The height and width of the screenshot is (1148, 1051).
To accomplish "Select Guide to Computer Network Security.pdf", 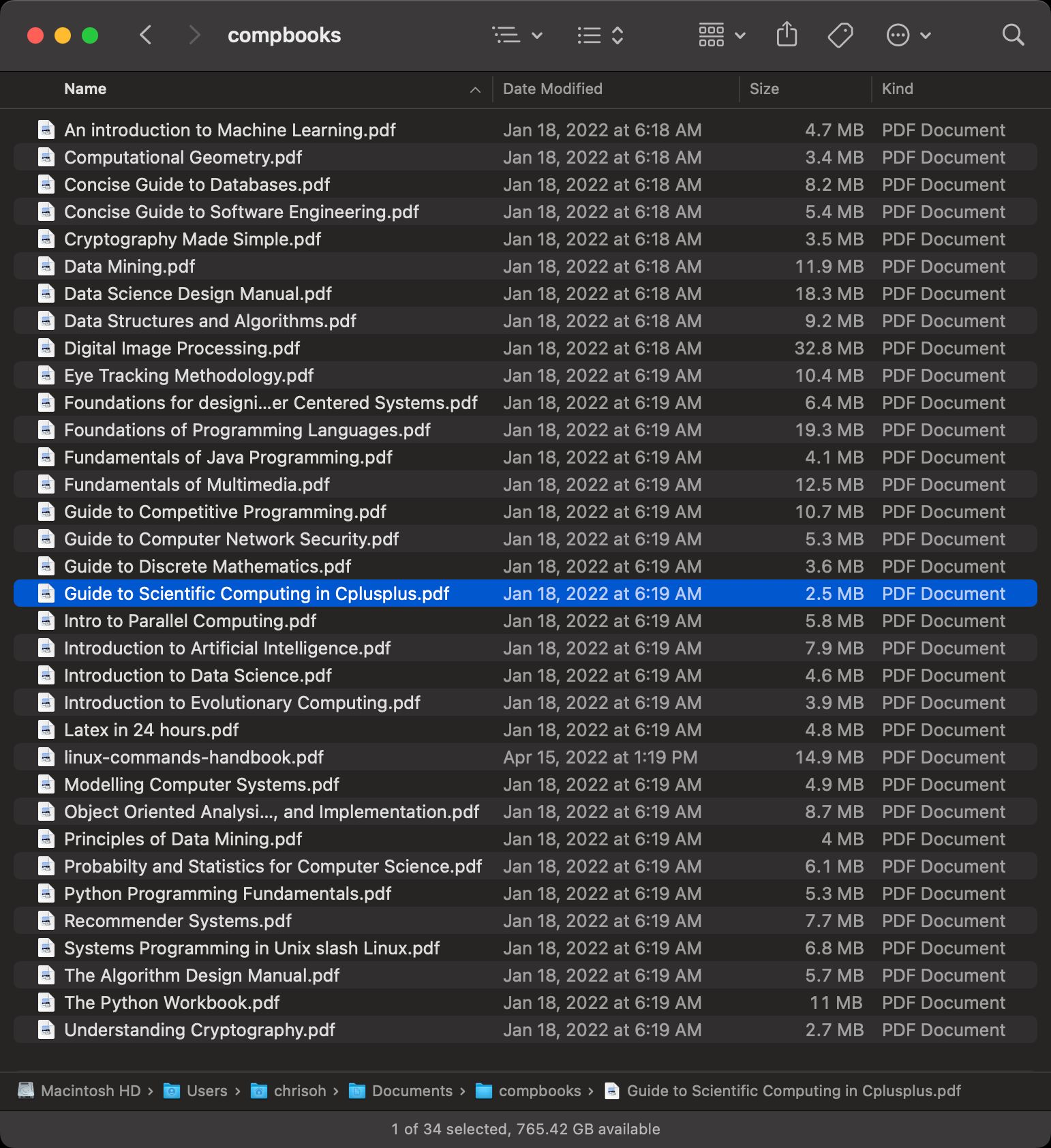I will pyautogui.click(x=525, y=539).
